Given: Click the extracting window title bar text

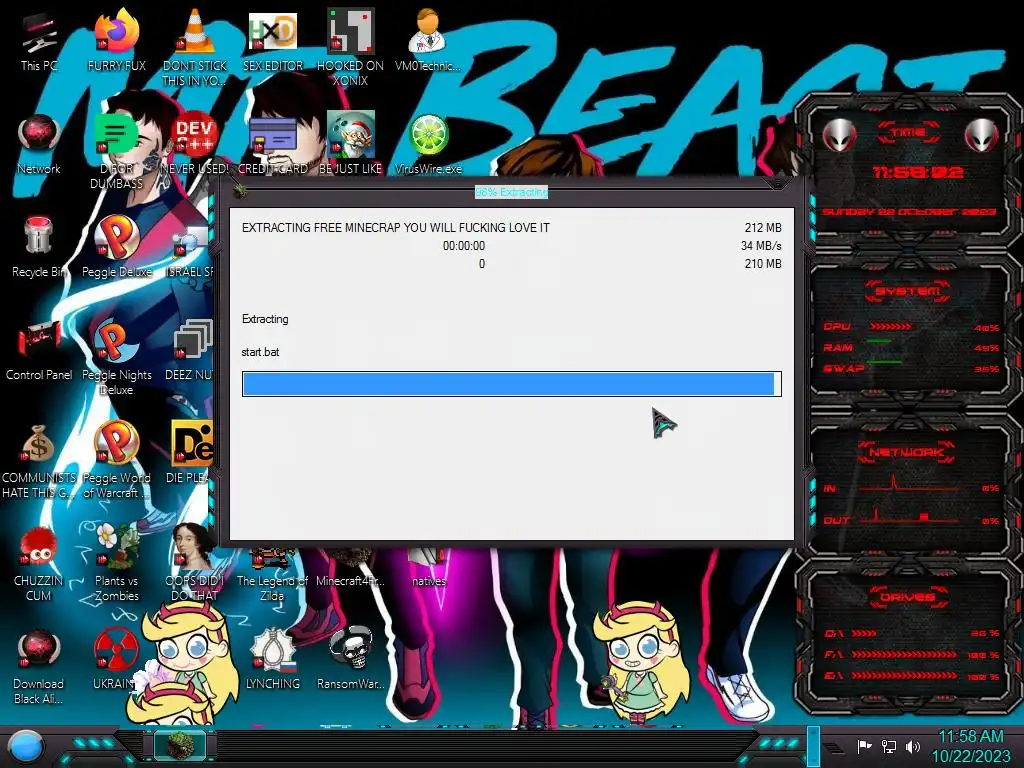Looking at the screenshot, I should [511, 192].
